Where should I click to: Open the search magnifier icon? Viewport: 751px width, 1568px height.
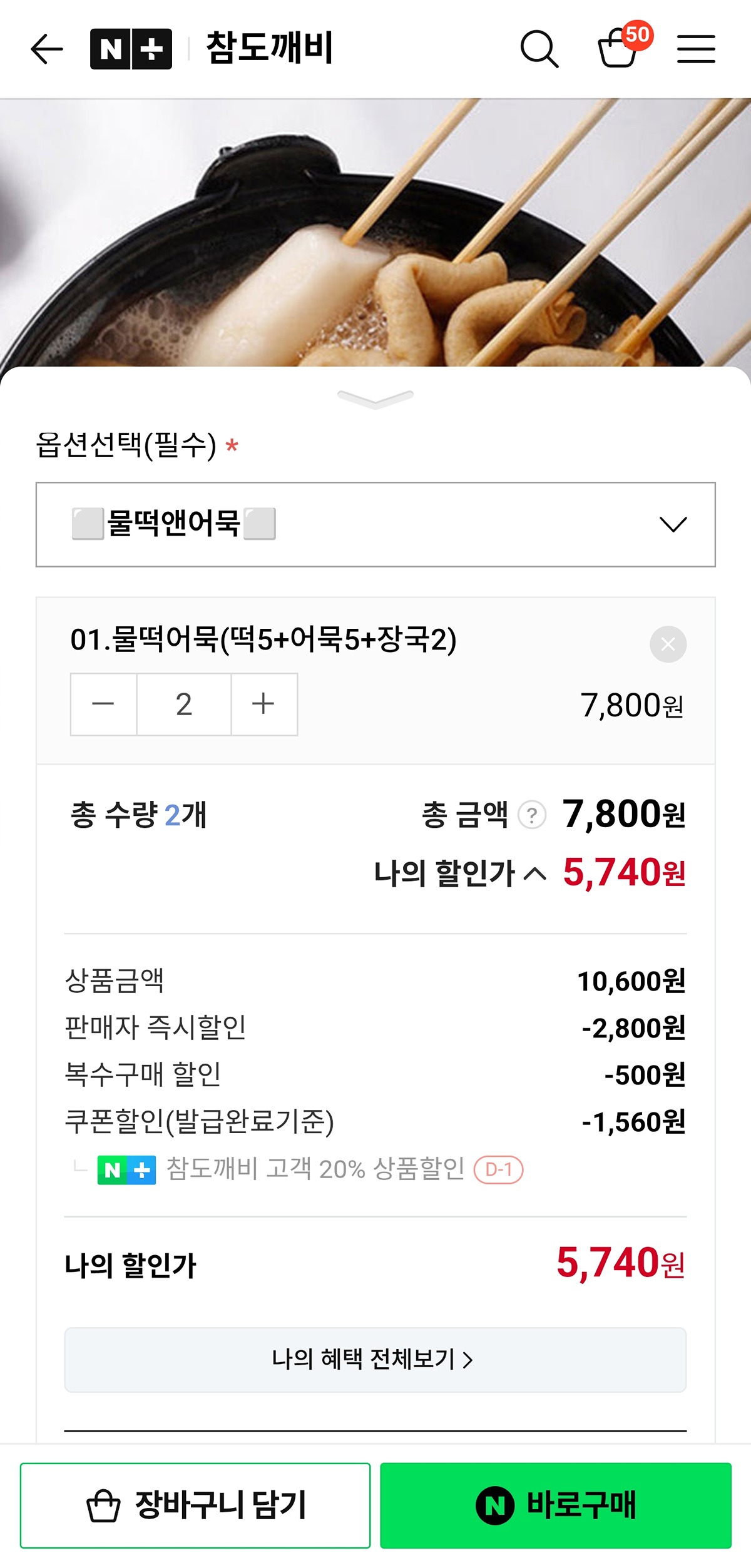pos(539,49)
